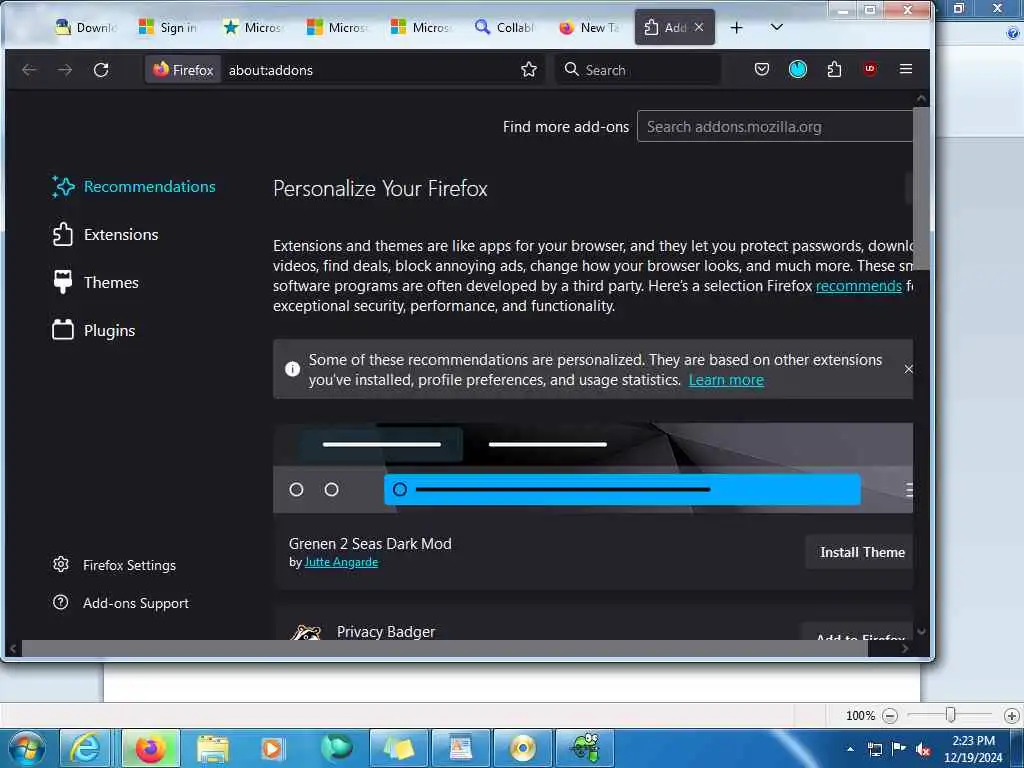Open Windows Media Player taskbar icon

[x=272, y=748]
